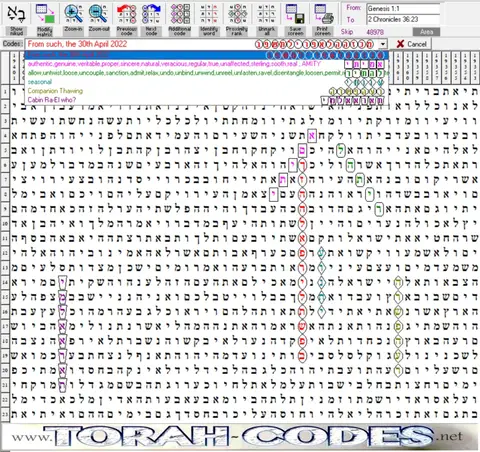Screen dimensions: 480x452
Task: Select the 'seasonal' code entry
Action: tap(207, 82)
